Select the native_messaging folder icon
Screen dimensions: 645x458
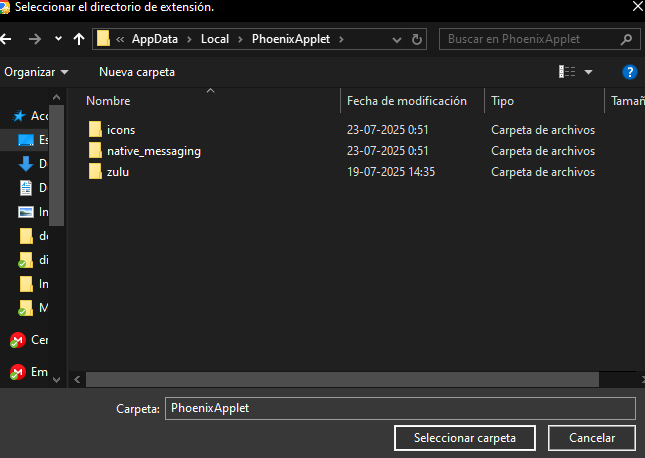[x=96, y=151]
